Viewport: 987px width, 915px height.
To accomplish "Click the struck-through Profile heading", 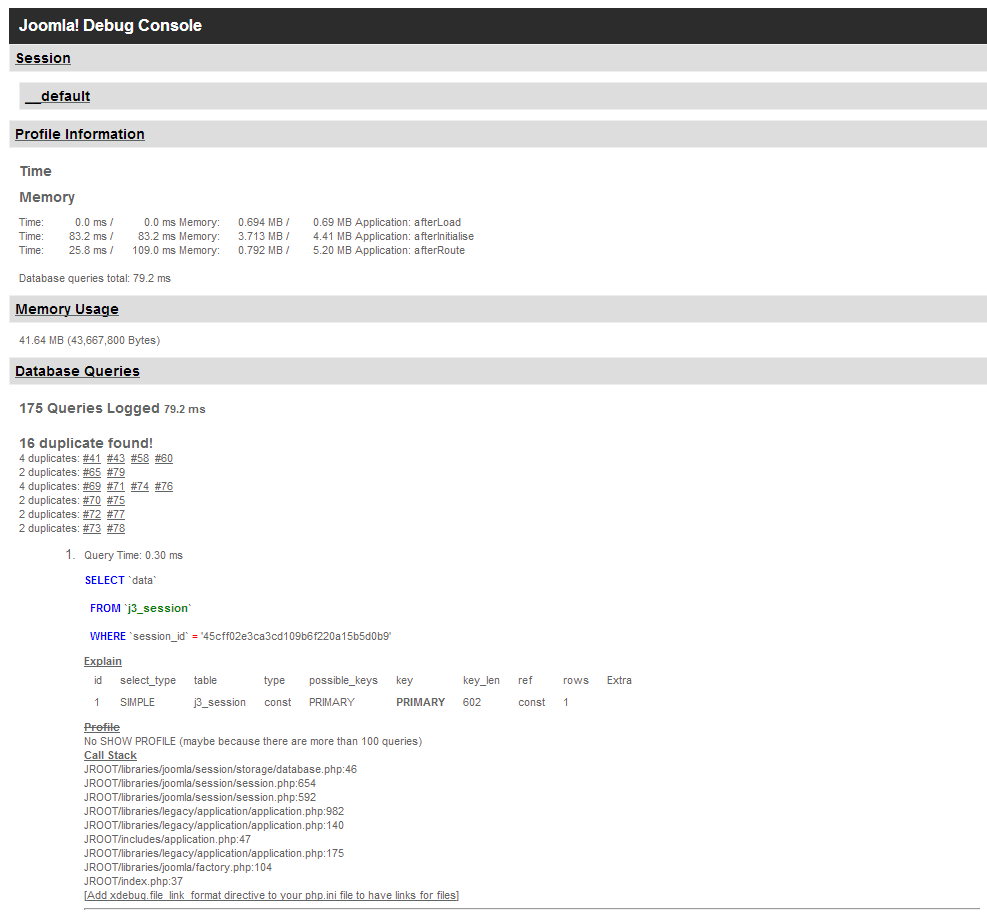I will pyautogui.click(x=101, y=727).
